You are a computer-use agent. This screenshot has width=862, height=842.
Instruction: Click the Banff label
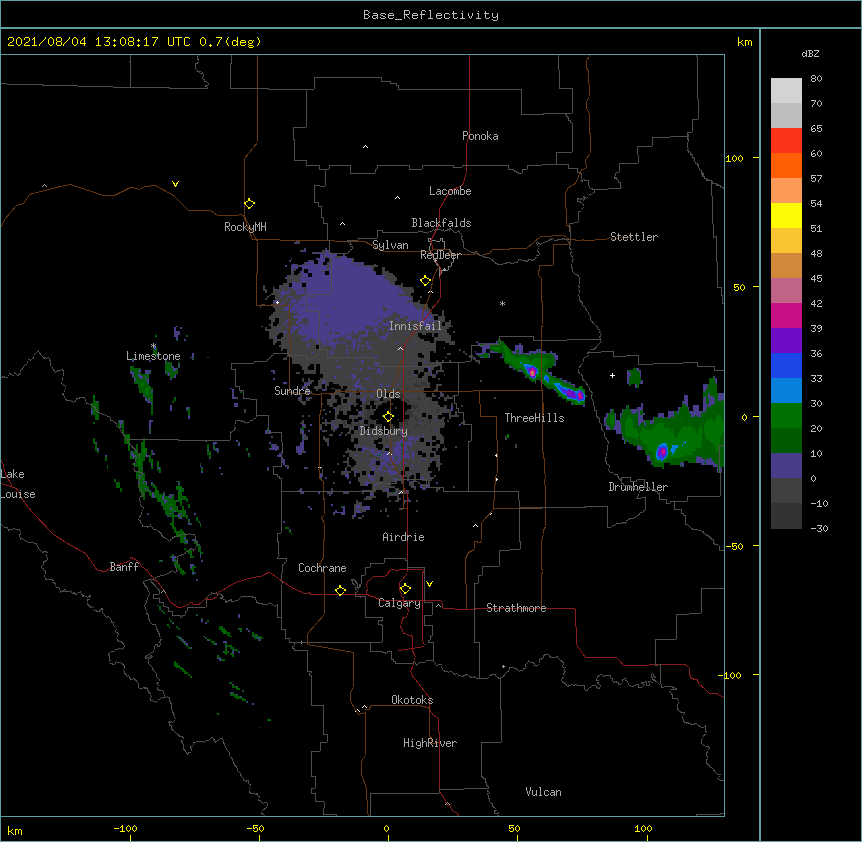click(x=124, y=567)
